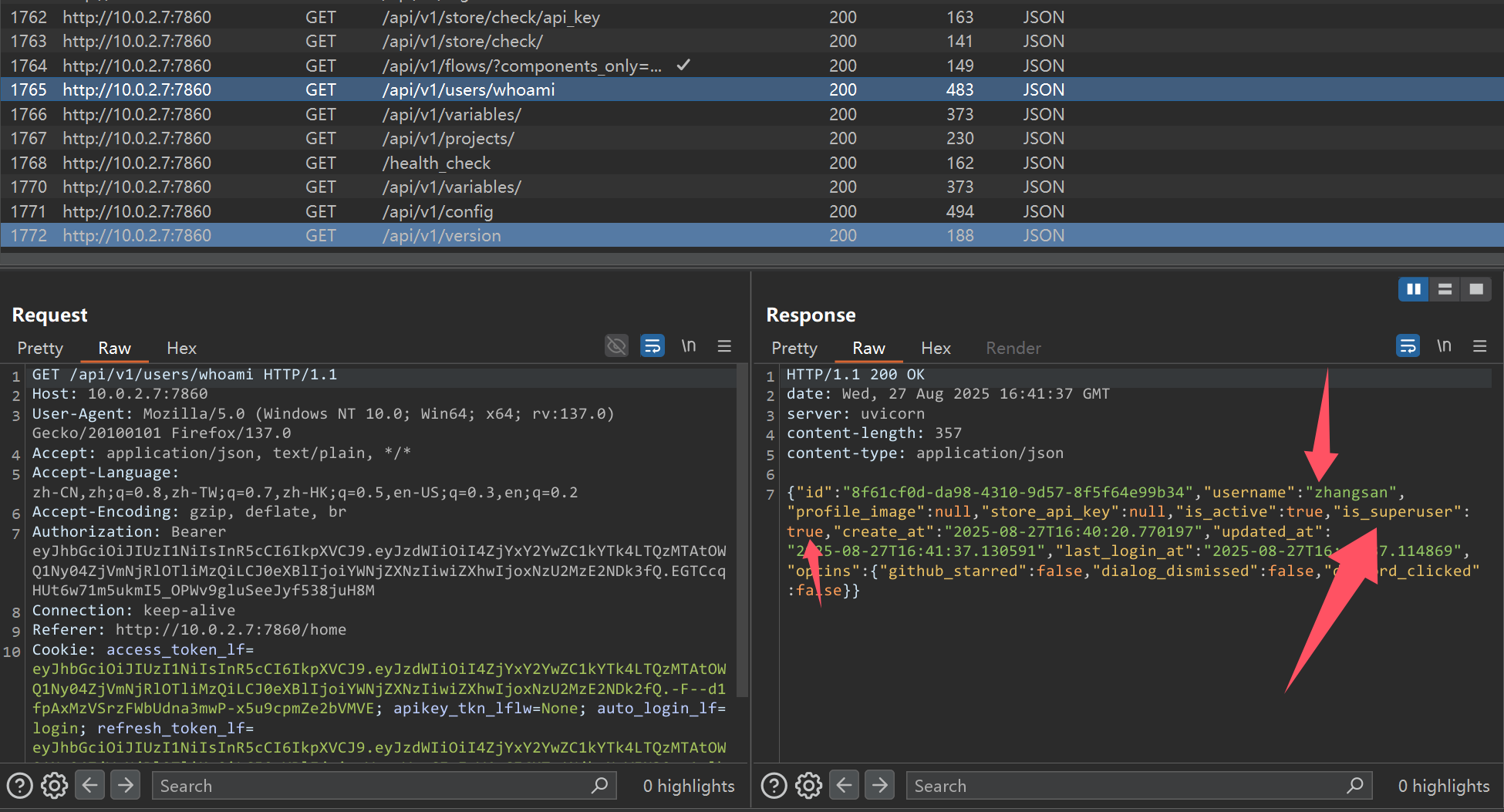Click Response panel help icon

(774, 786)
